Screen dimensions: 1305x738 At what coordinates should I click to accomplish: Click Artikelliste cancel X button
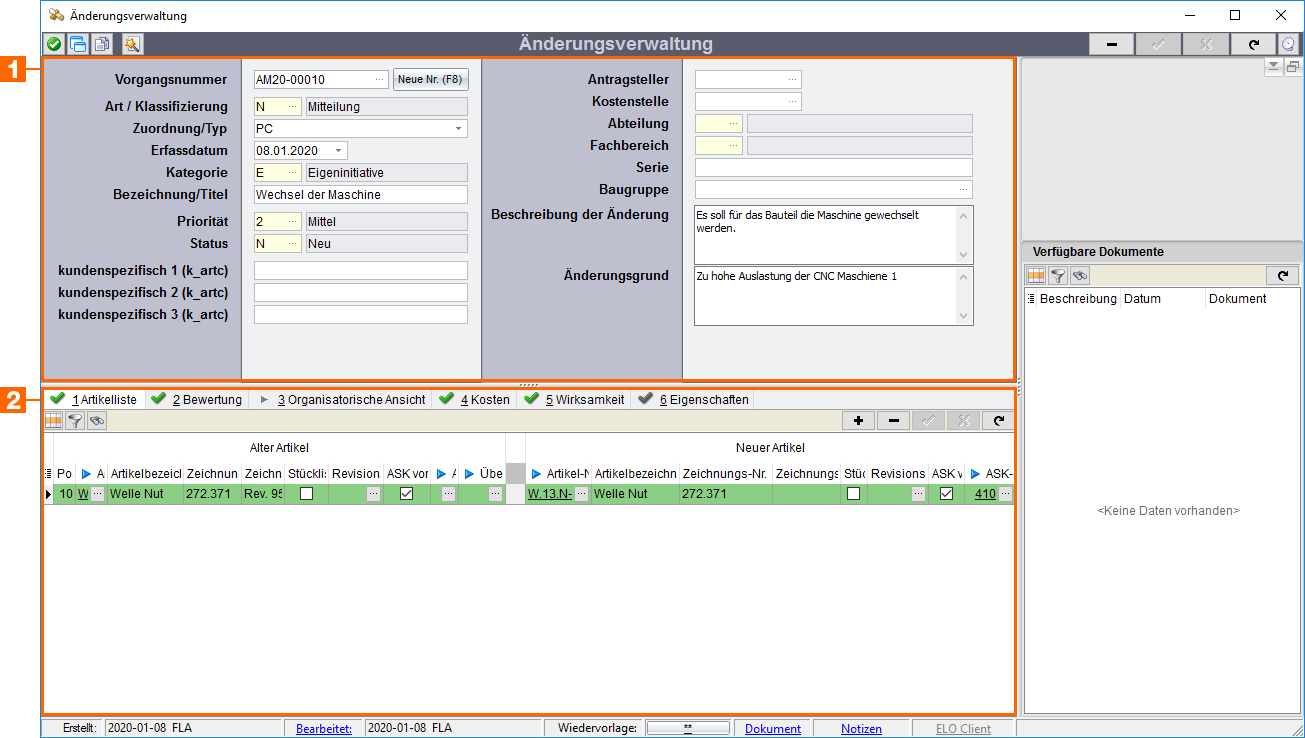[x=963, y=421]
